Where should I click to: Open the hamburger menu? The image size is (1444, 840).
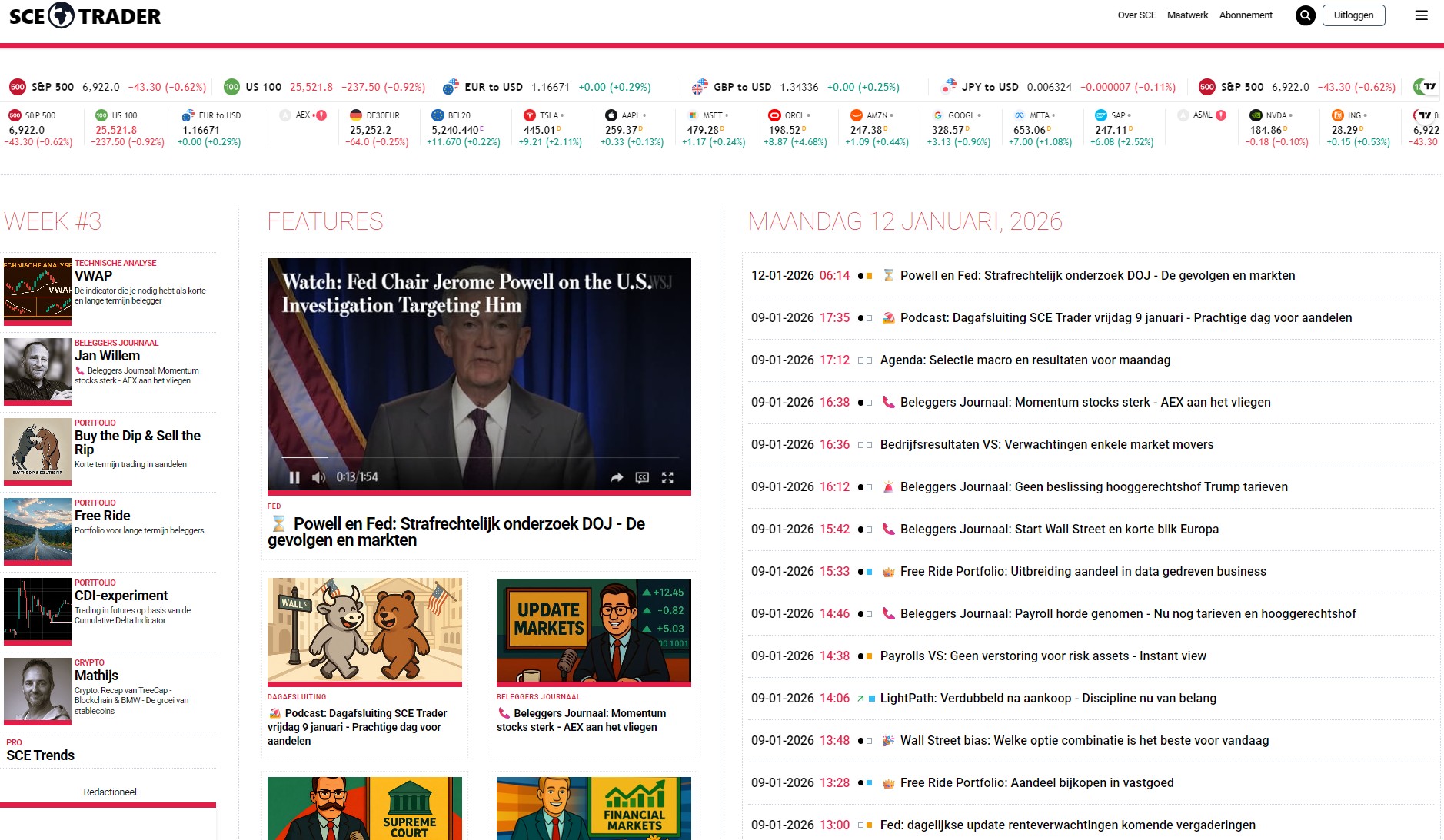(1421, 15)
